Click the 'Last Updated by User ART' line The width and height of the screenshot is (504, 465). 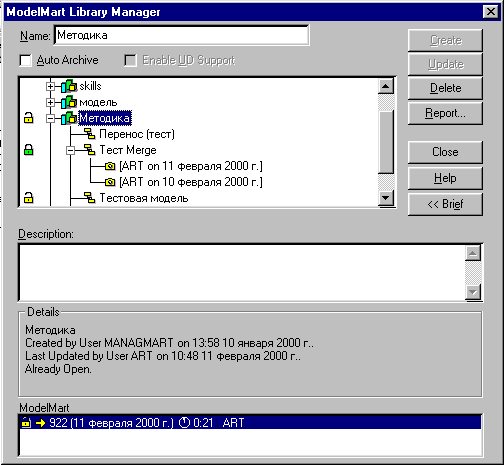(x=163, y=356)
